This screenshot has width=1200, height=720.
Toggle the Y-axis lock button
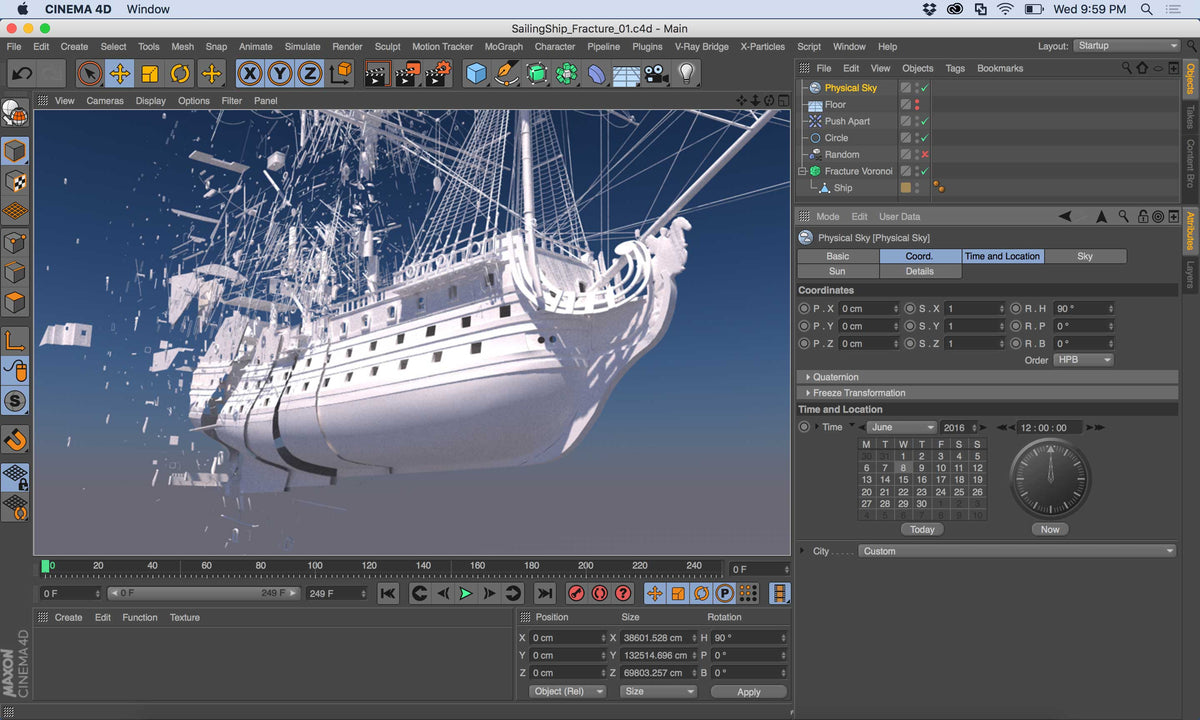click(278, 73)
